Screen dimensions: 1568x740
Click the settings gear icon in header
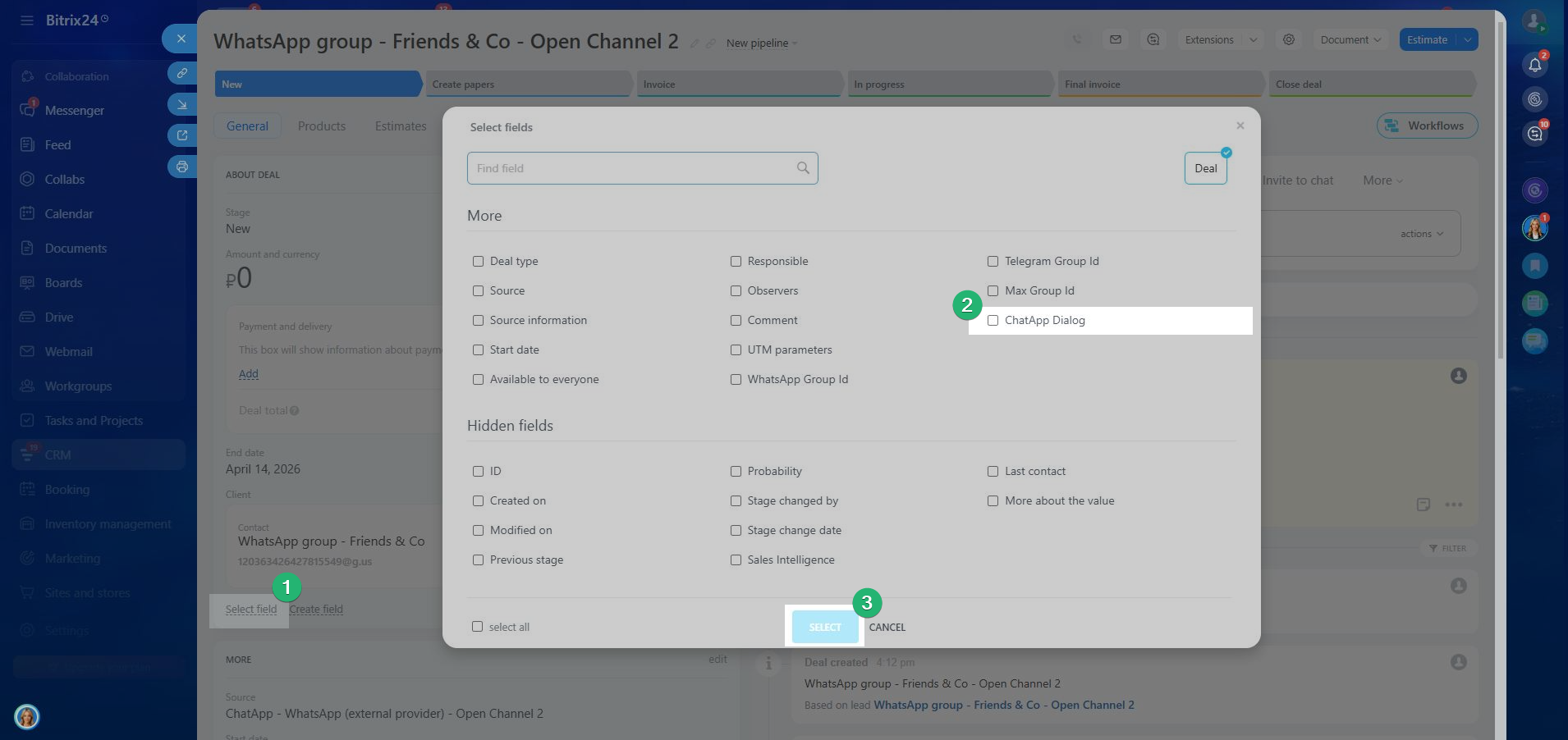click(1289, 39)
